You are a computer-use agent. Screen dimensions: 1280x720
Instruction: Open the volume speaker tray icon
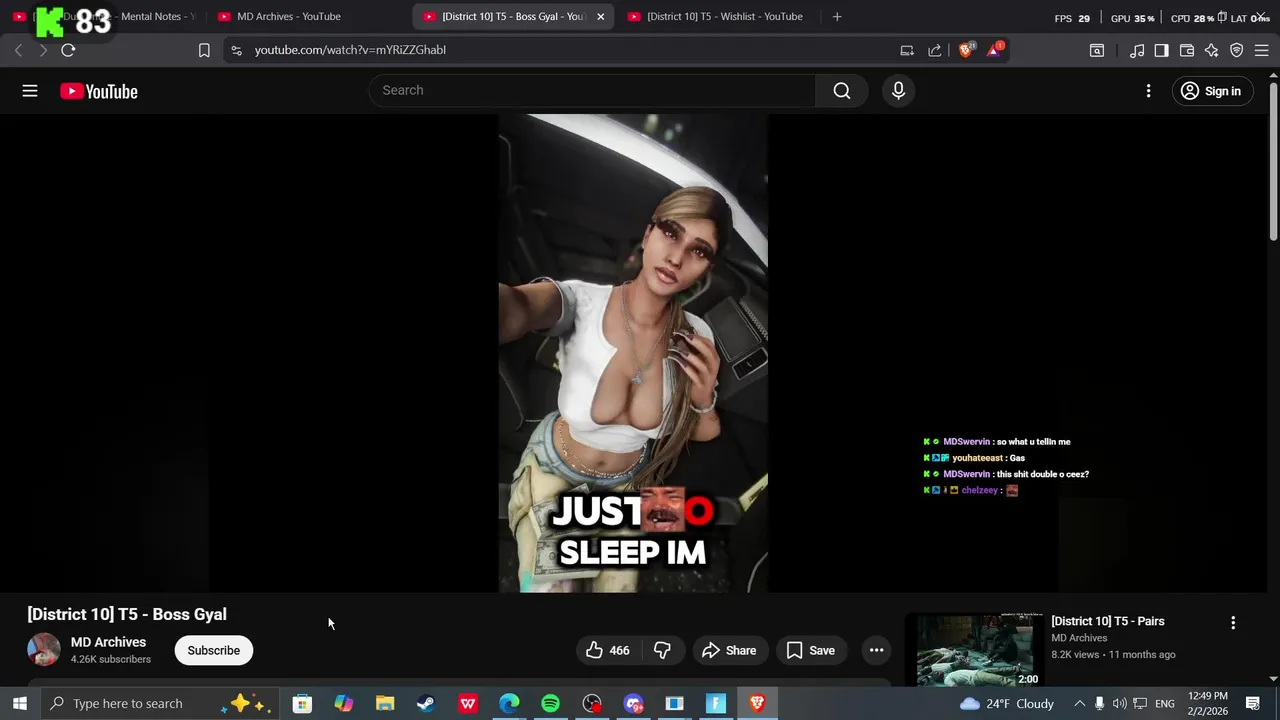pyautogui.click(x=1119, y=704)
